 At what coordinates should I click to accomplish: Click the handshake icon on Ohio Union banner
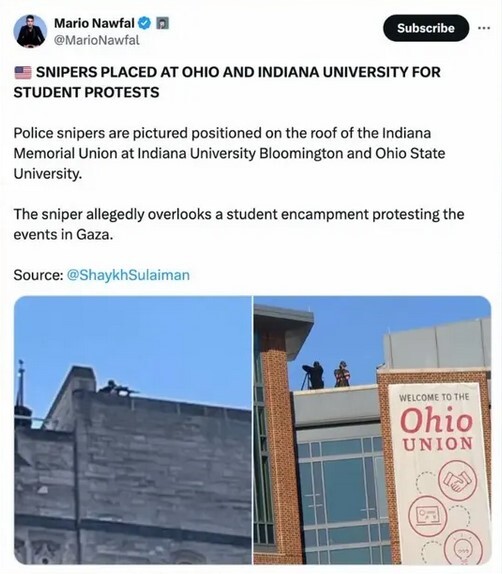coord(457,480)
